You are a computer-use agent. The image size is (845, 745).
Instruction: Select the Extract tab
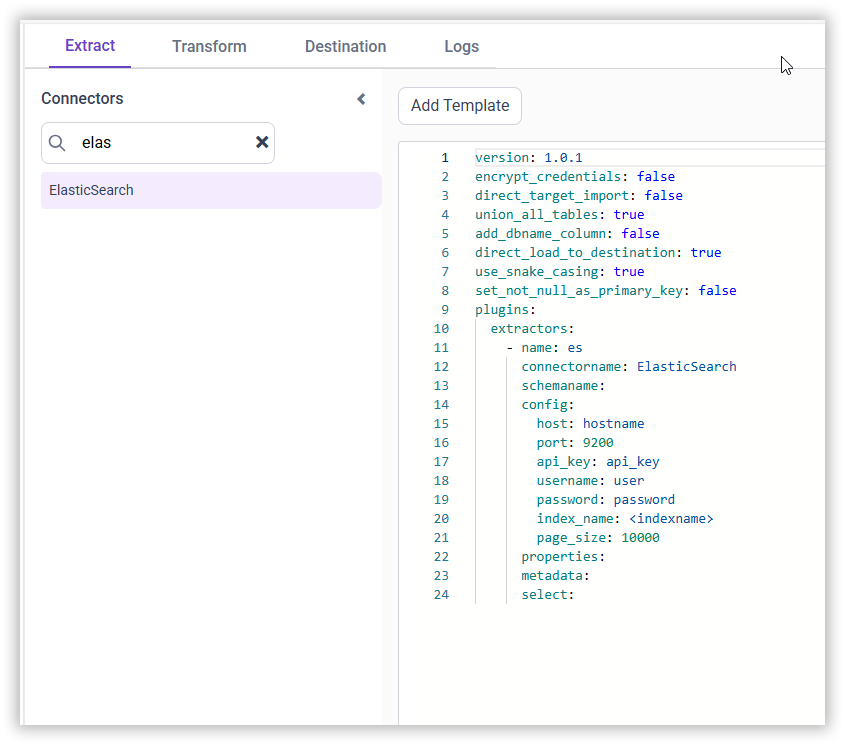pos(90,46)
